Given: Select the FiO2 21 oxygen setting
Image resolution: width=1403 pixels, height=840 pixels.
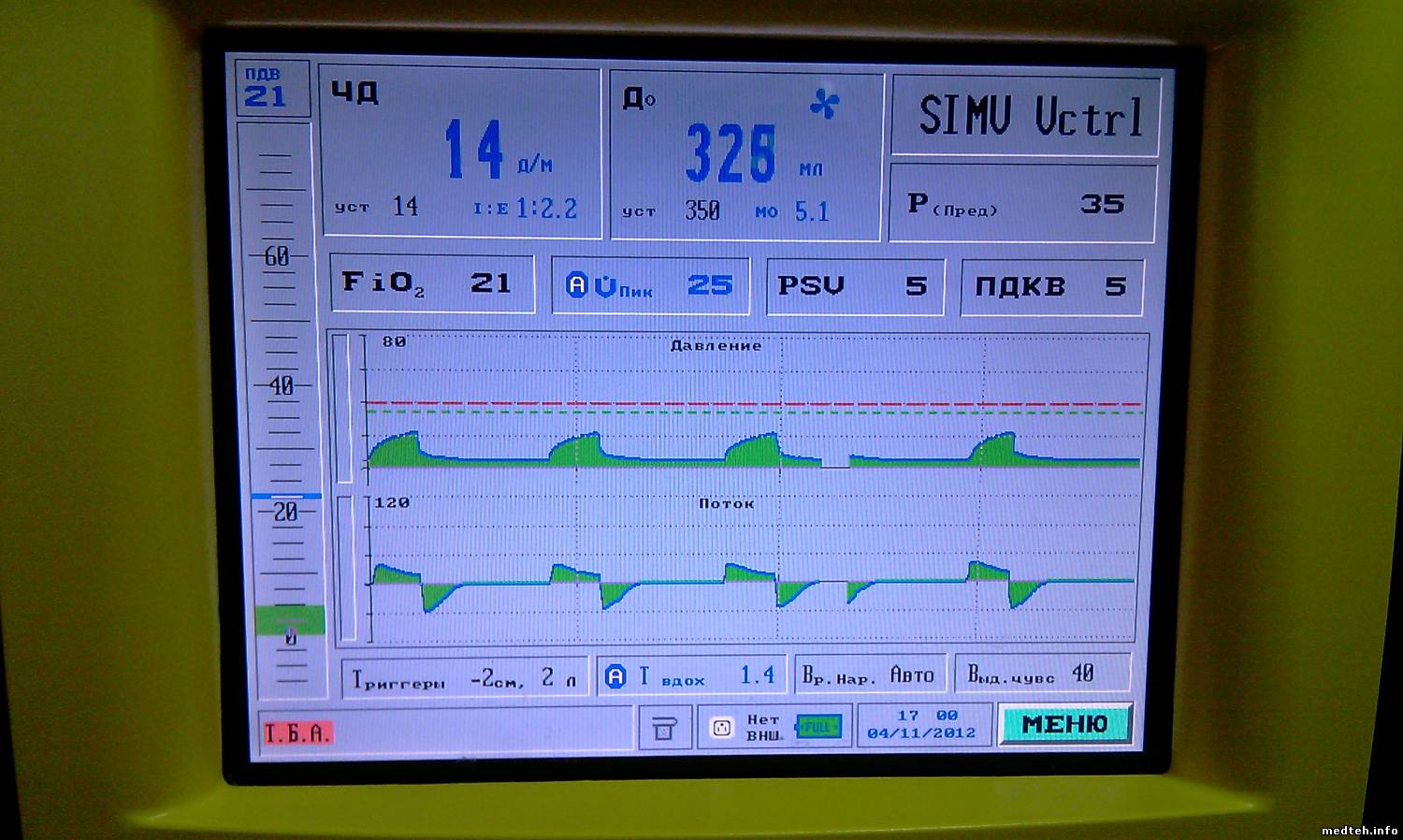Looking at the screenshot, I should [431, 283].
